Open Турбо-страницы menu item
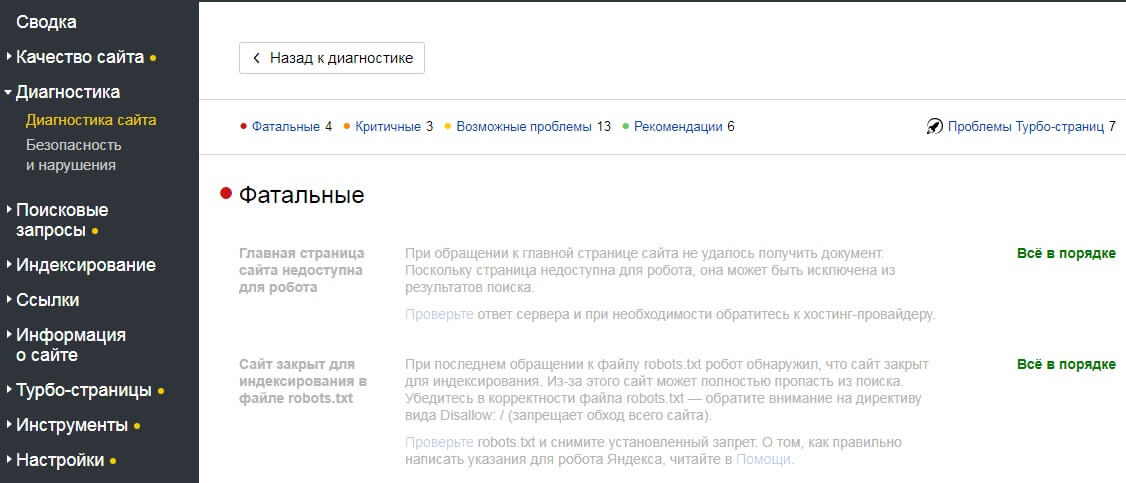 click(x=83, y=390)
